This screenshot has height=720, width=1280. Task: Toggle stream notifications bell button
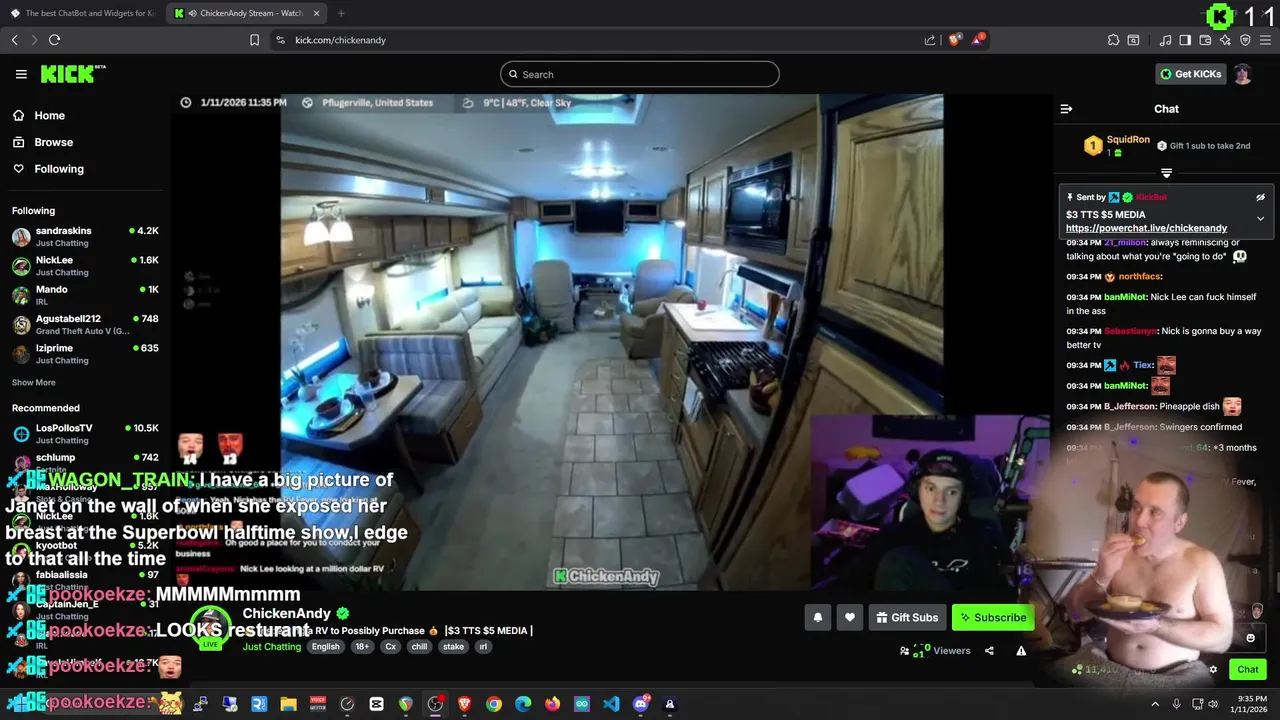pos(817,618)
